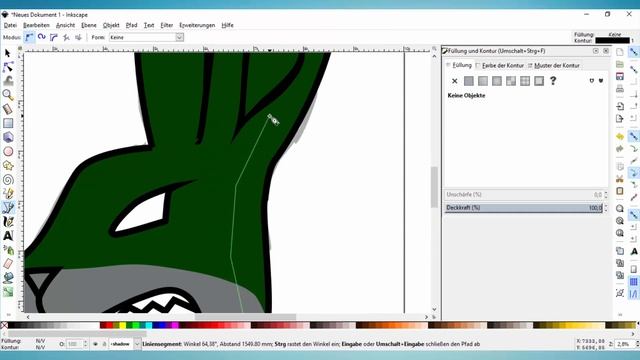Open the Bearbeiten menu
This screenshot has height=360, width=640.
(x=36, y=25)
